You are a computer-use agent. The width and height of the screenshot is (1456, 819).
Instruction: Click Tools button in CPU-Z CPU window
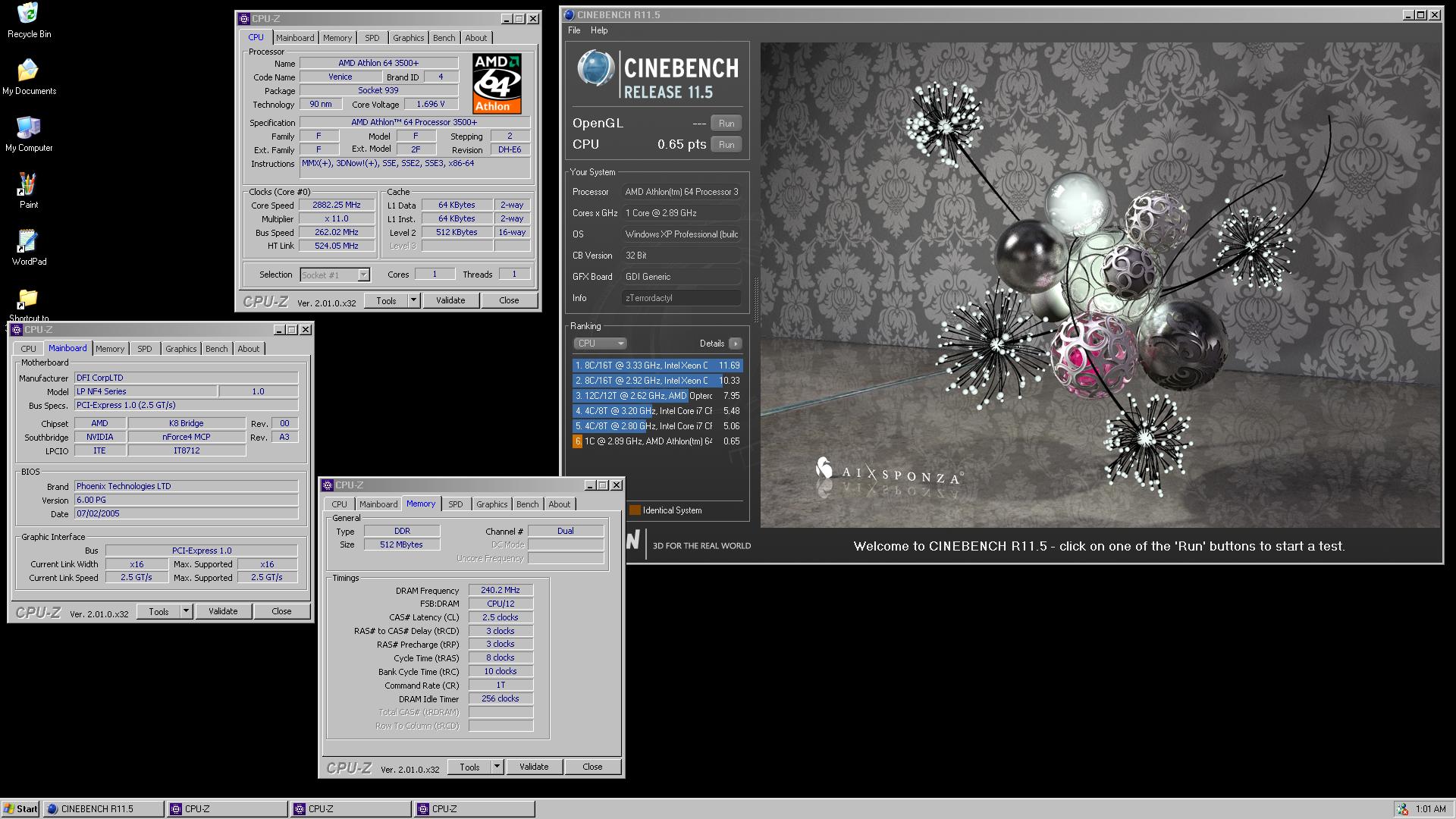click(386, 300)
